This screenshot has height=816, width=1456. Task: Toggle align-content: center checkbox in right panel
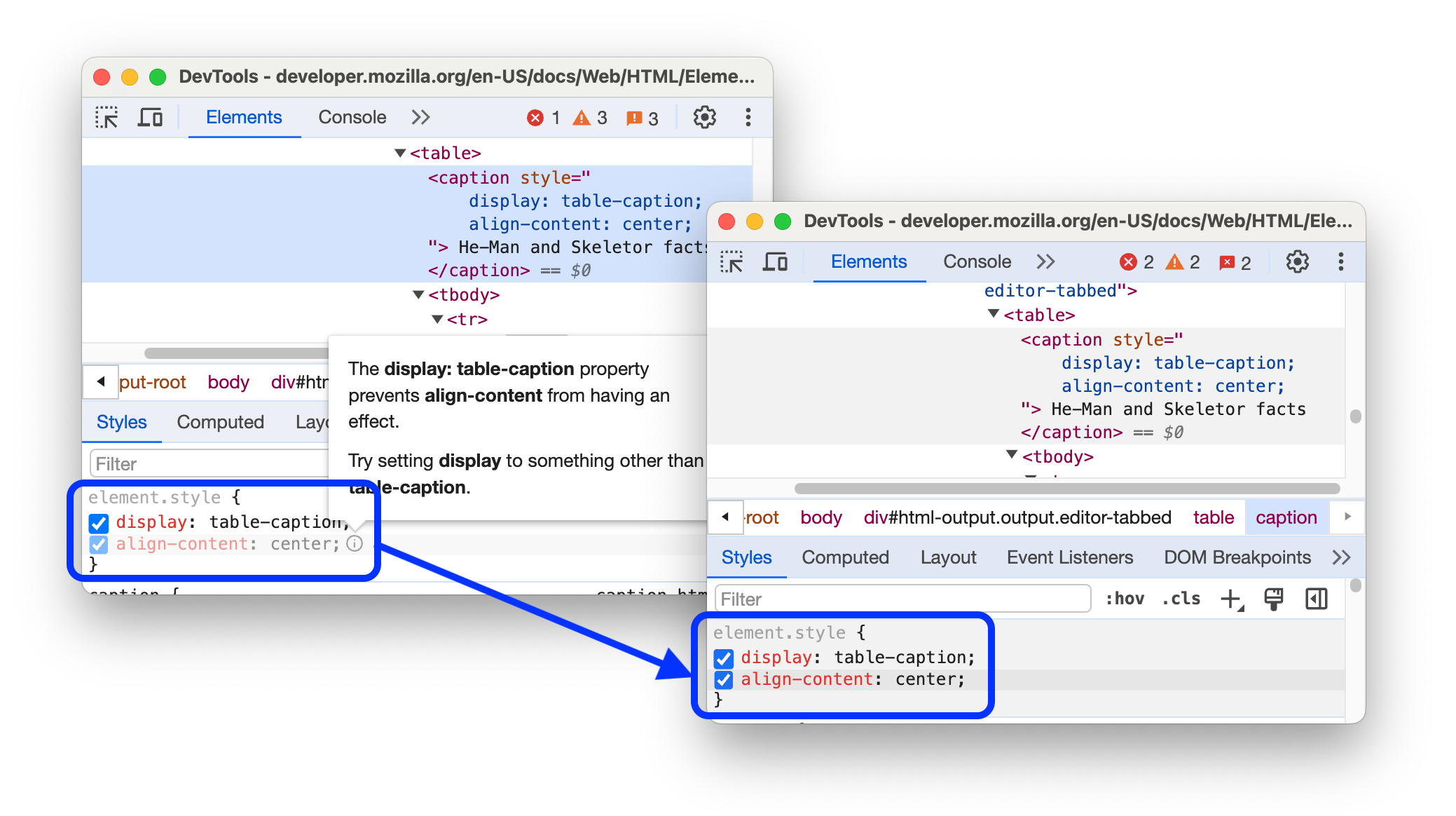(x=722, y=679)
